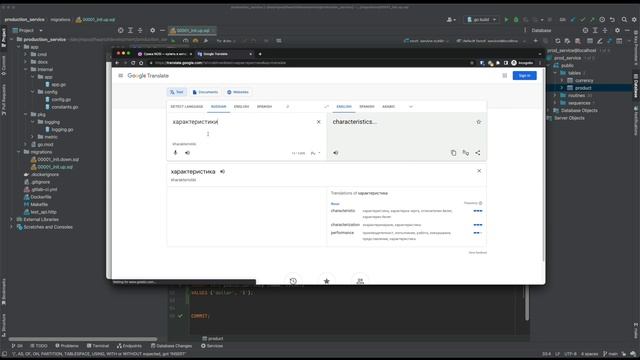Viewport: 640px width, 360px height.
Task: Select Documents mode tab
Action: 205,92
